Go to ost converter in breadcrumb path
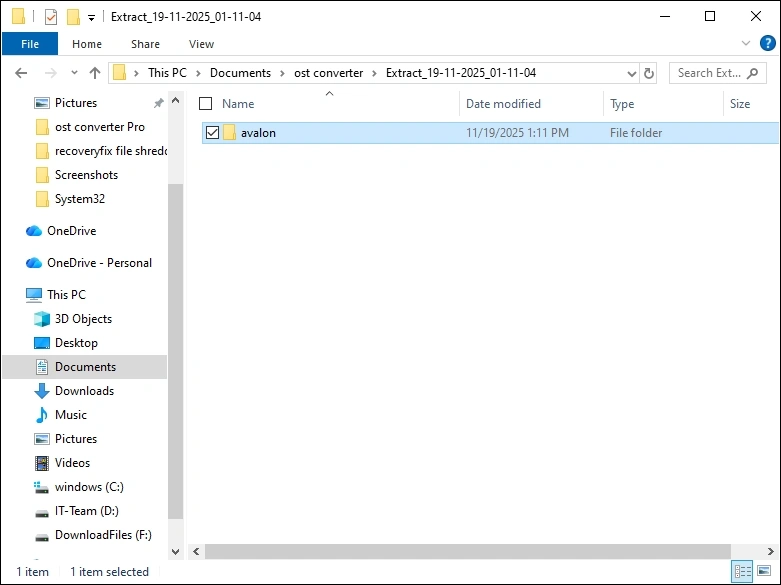 pyautogui.click(x=328, y=73)
